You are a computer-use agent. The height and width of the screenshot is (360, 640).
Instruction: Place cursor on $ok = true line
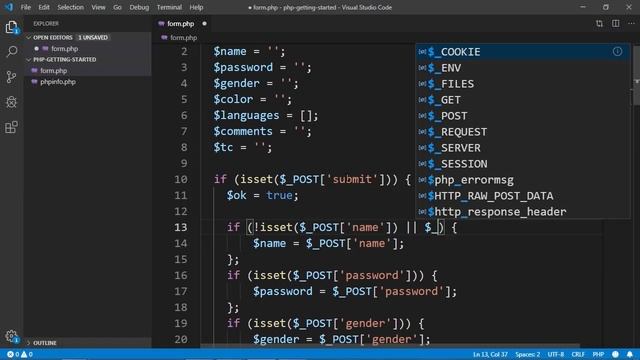click(262, 196)
